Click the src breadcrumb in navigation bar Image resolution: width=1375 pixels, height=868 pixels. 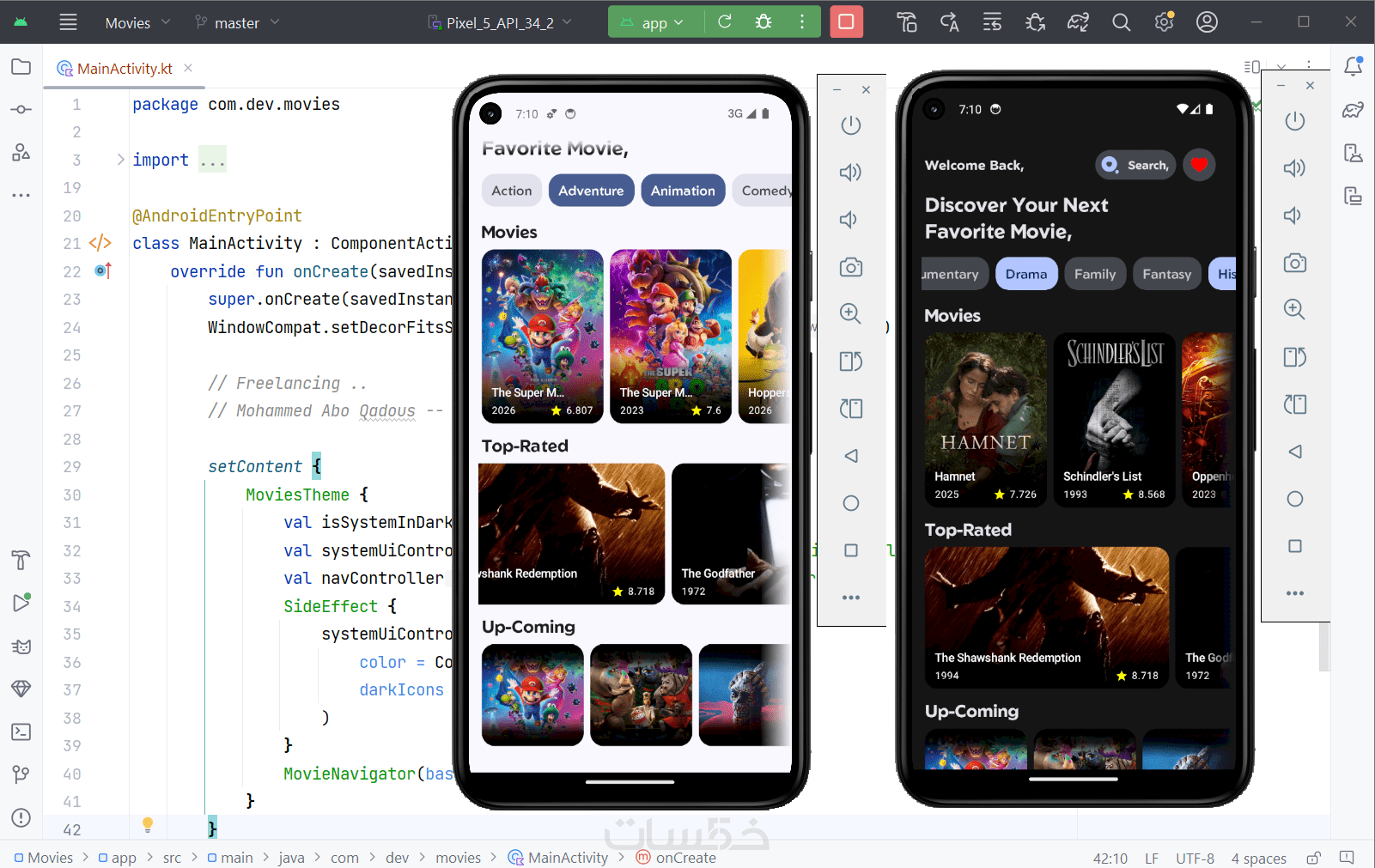click(172, 858)
